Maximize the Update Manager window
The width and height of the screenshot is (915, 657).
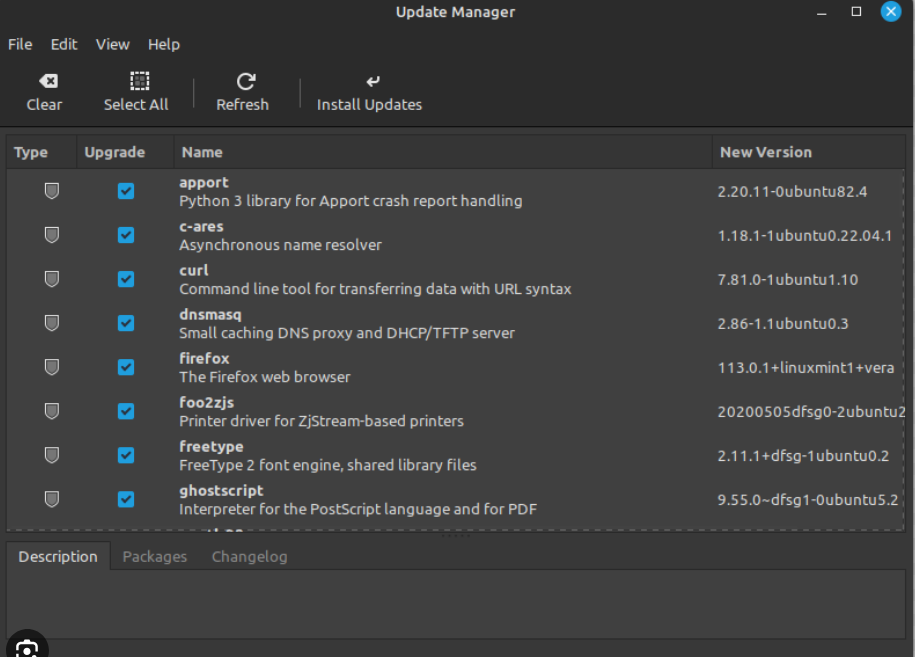tap(856, 12)
